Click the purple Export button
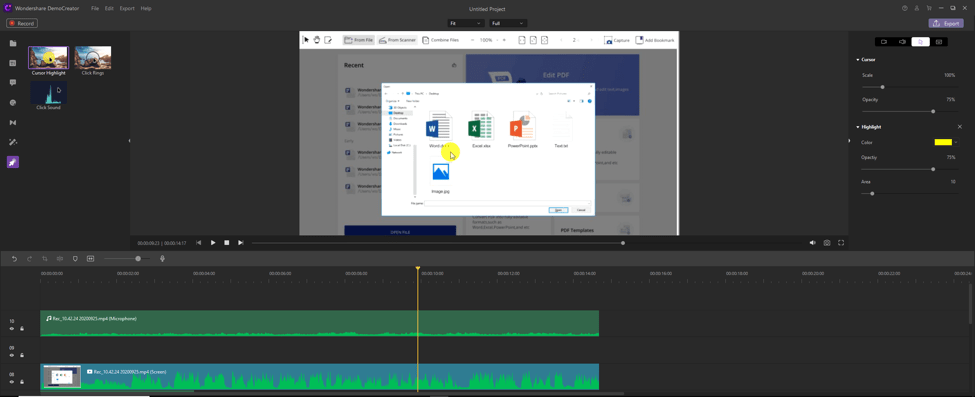The width and height of the screenshot is (975, 397). point(946,23)
